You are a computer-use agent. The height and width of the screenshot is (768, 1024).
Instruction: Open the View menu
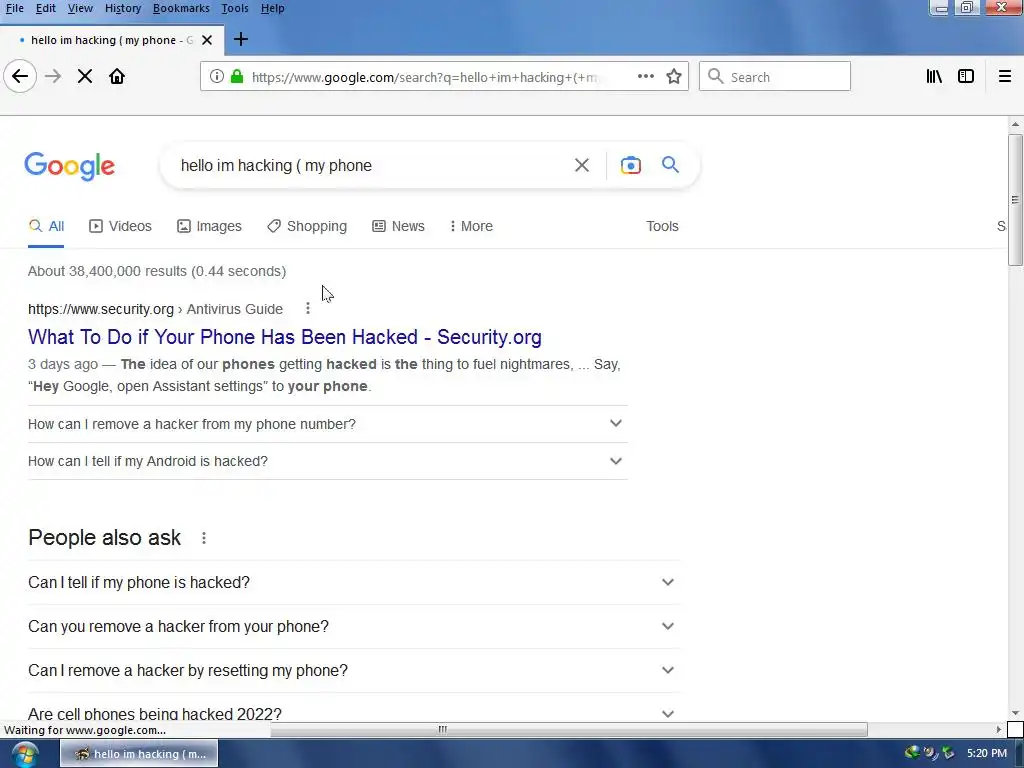[80, 8]
